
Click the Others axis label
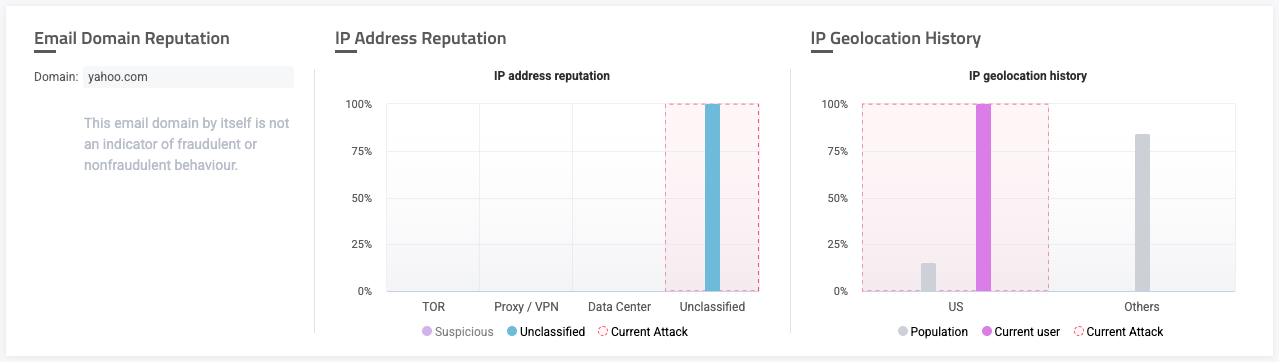coord(1142,307)
